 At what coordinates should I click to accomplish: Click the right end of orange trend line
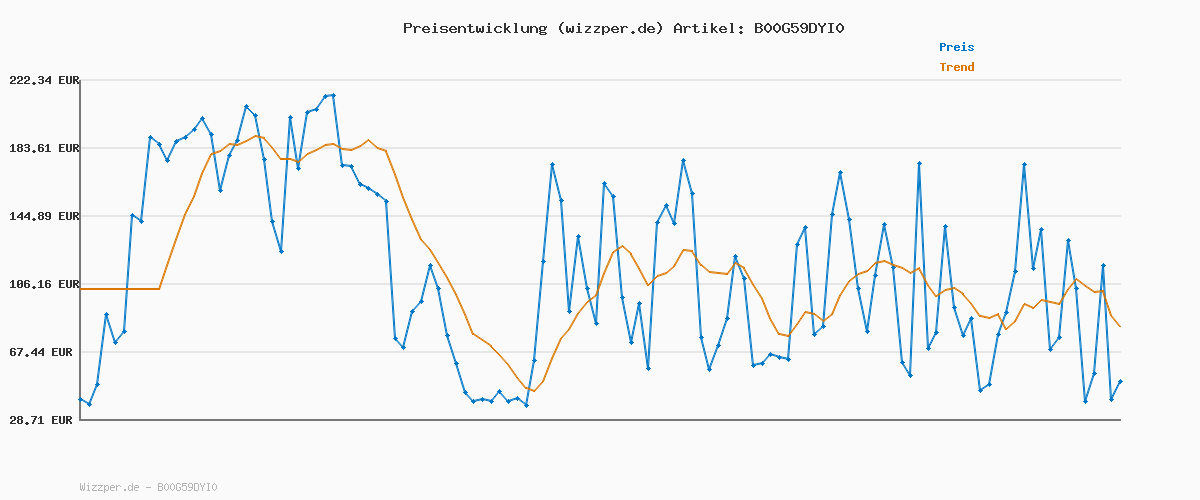point(1120,327)
